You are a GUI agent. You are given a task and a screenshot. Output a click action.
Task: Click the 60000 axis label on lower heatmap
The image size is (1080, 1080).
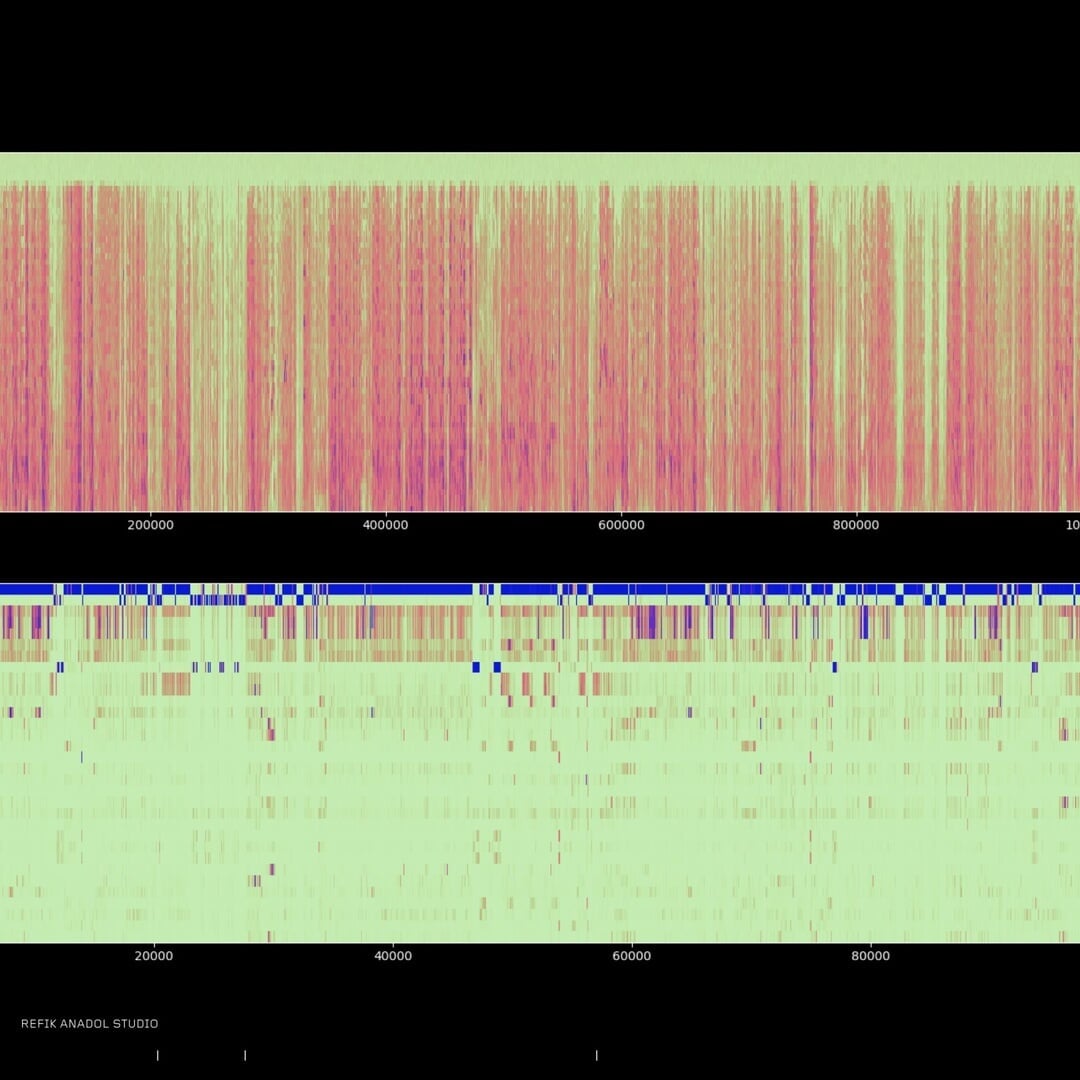(632, 956)
